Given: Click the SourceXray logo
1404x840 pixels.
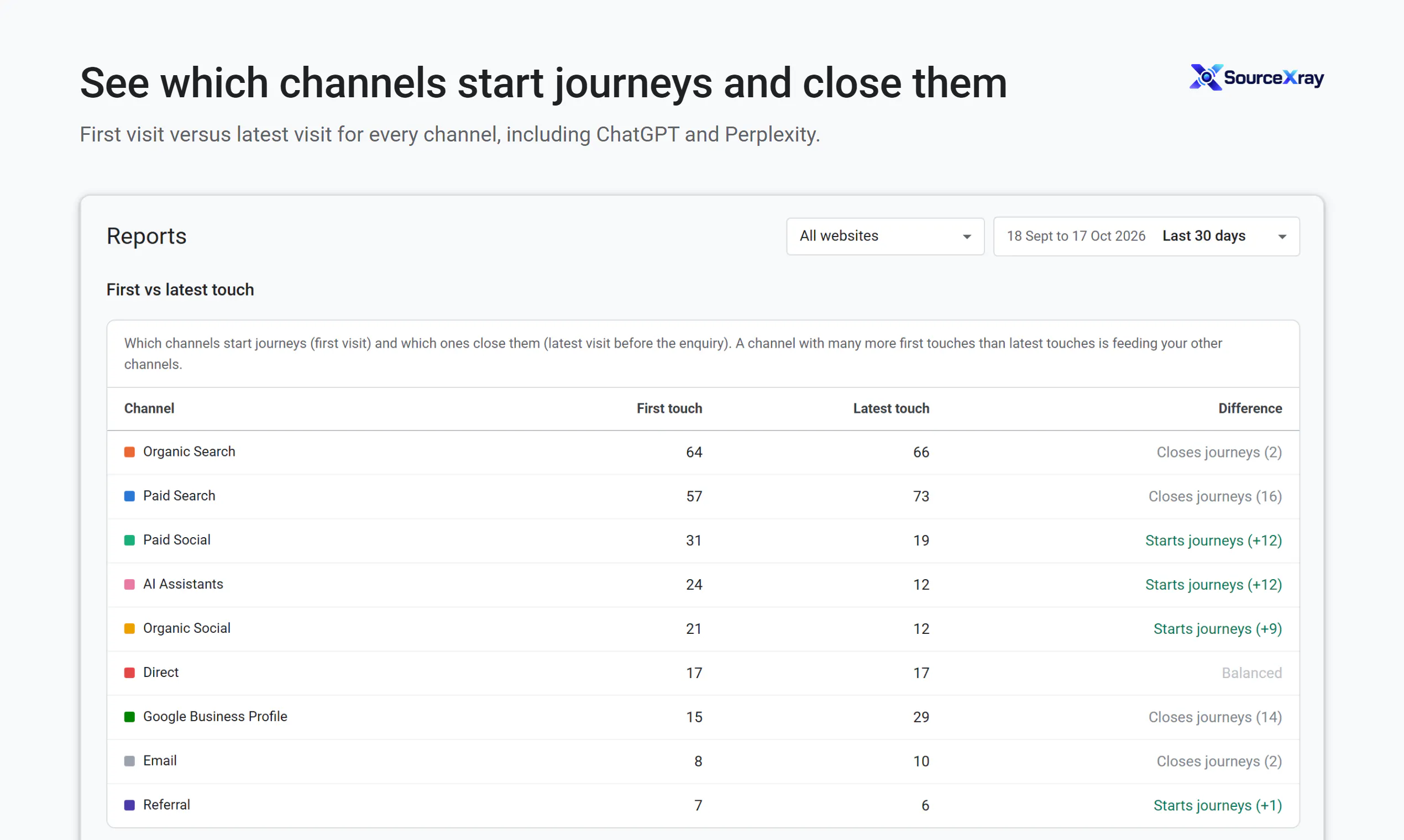Looking at the screenshot, I should tap(1256, 77).
